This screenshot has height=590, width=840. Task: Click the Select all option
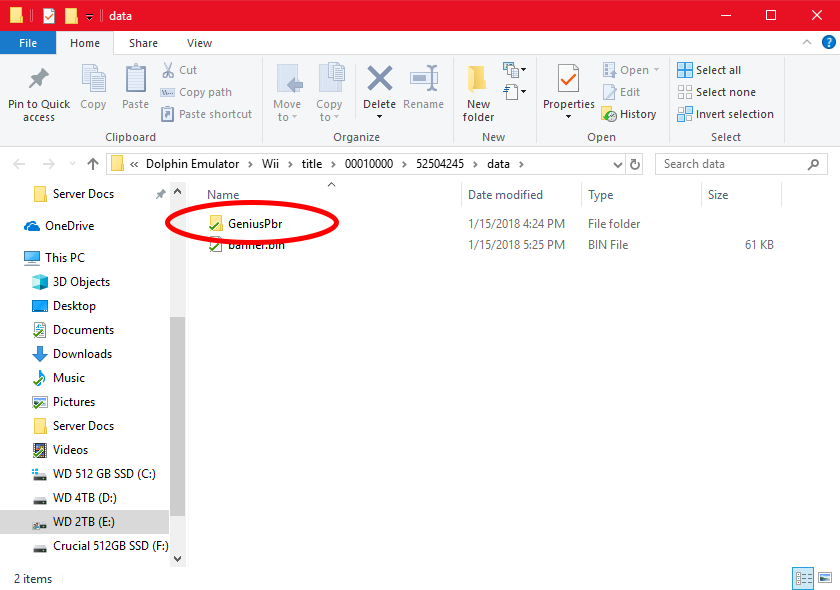tap(710, 70)
